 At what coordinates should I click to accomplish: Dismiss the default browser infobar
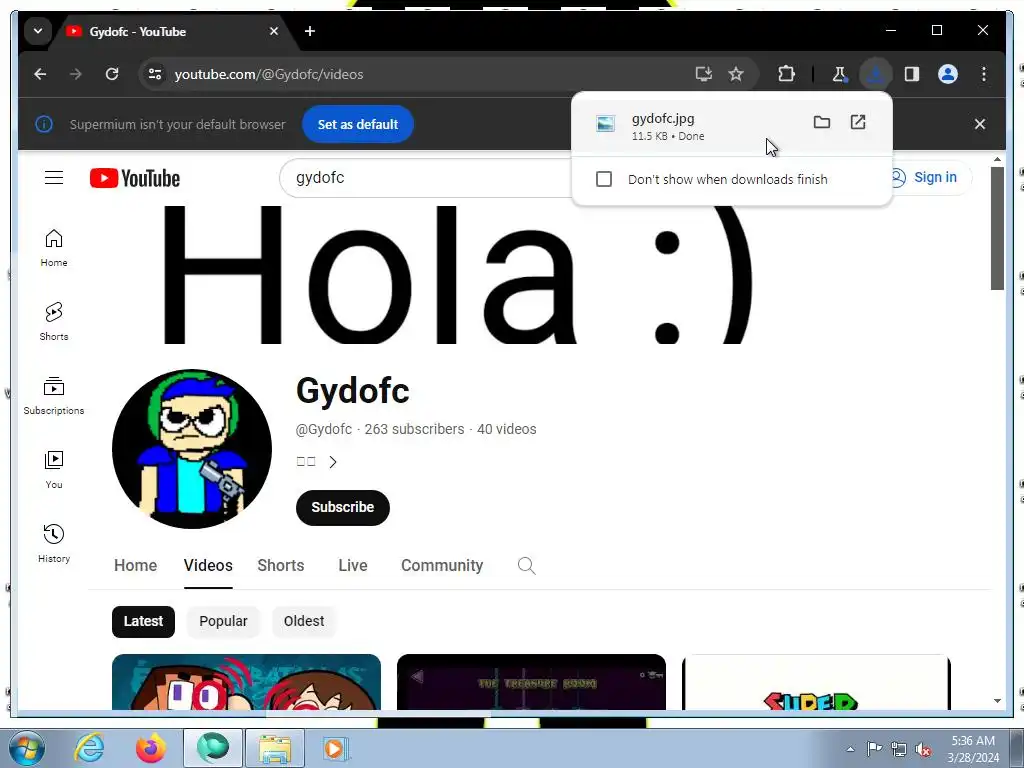(x=980, y=124)
